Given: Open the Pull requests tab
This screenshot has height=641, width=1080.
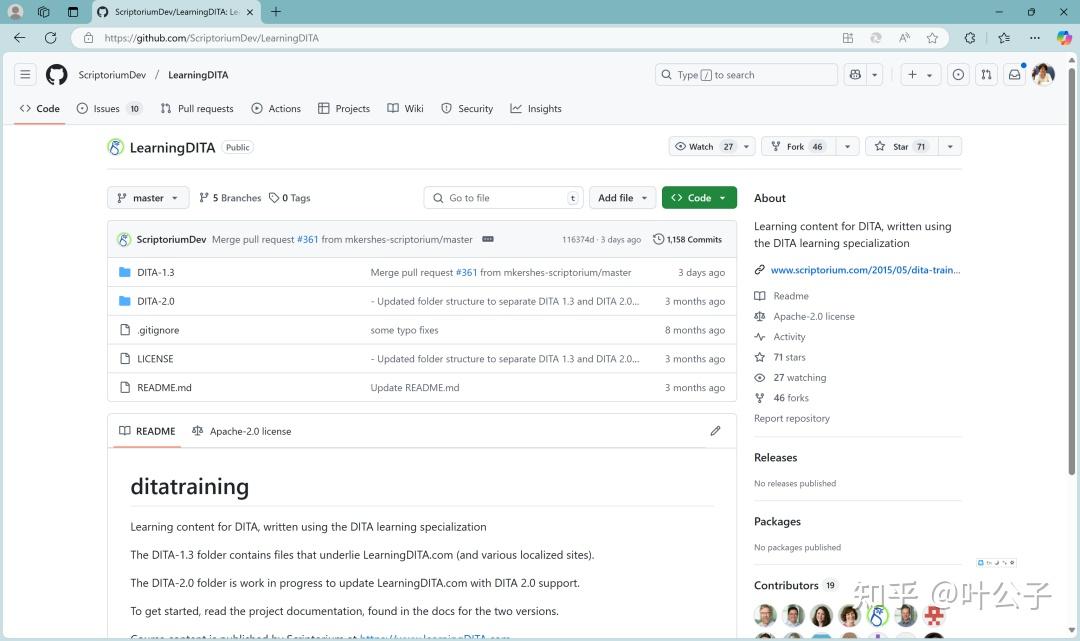Looking at the screenshot, I should tap(197, 109).
